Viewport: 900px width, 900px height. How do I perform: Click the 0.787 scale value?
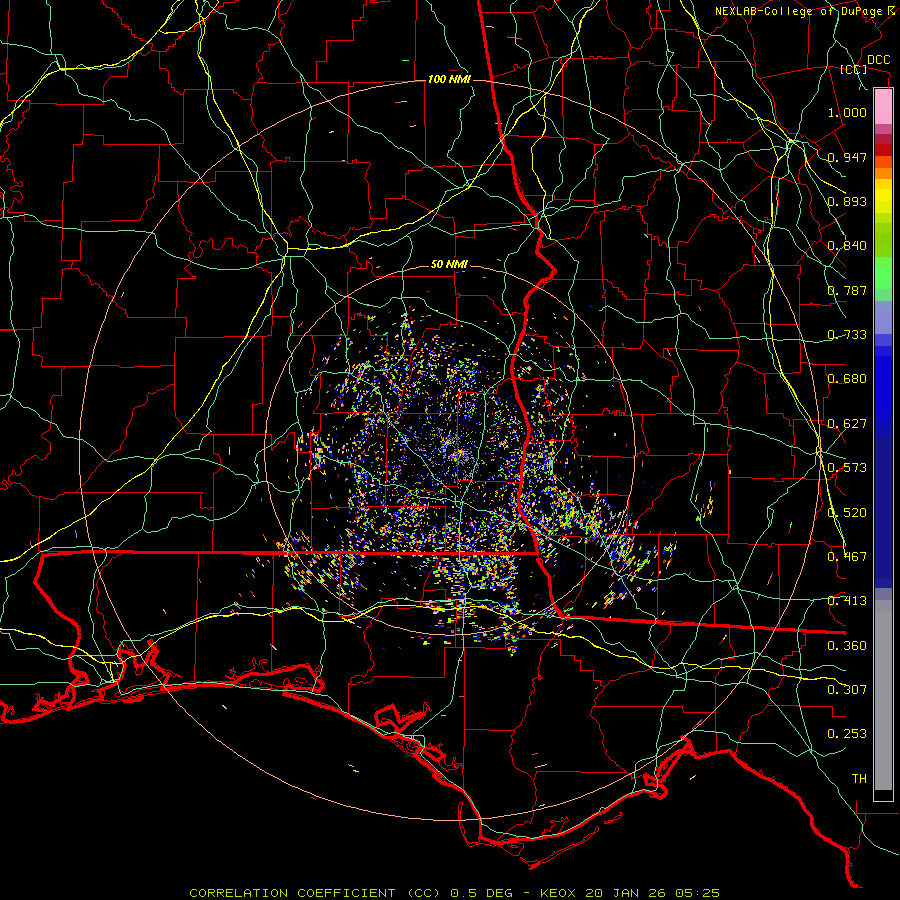pyautogui.click(x=847, y=290)
